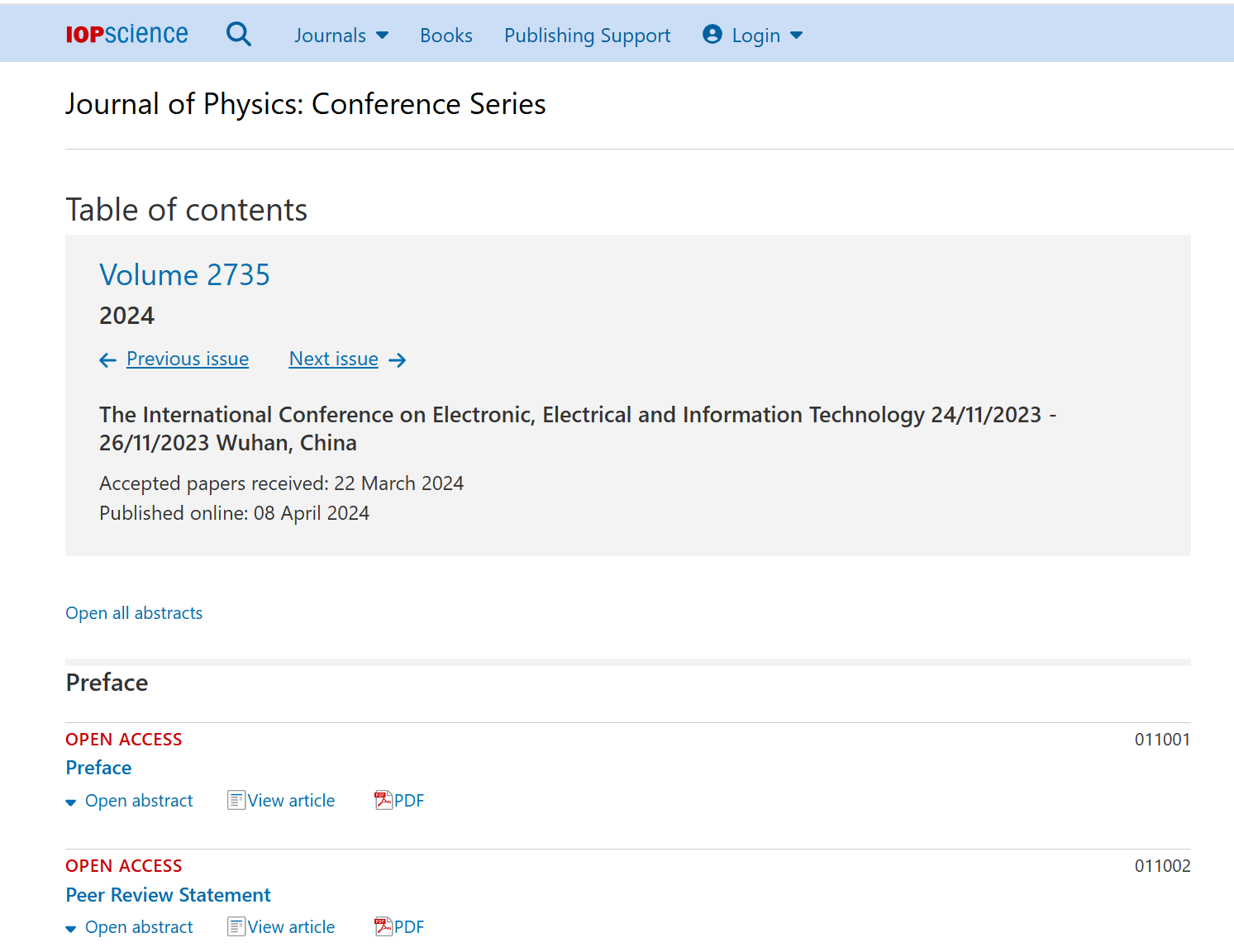
Task: Click the article page icon for Peer Review Statement
Action: click(x=236, y=926)
